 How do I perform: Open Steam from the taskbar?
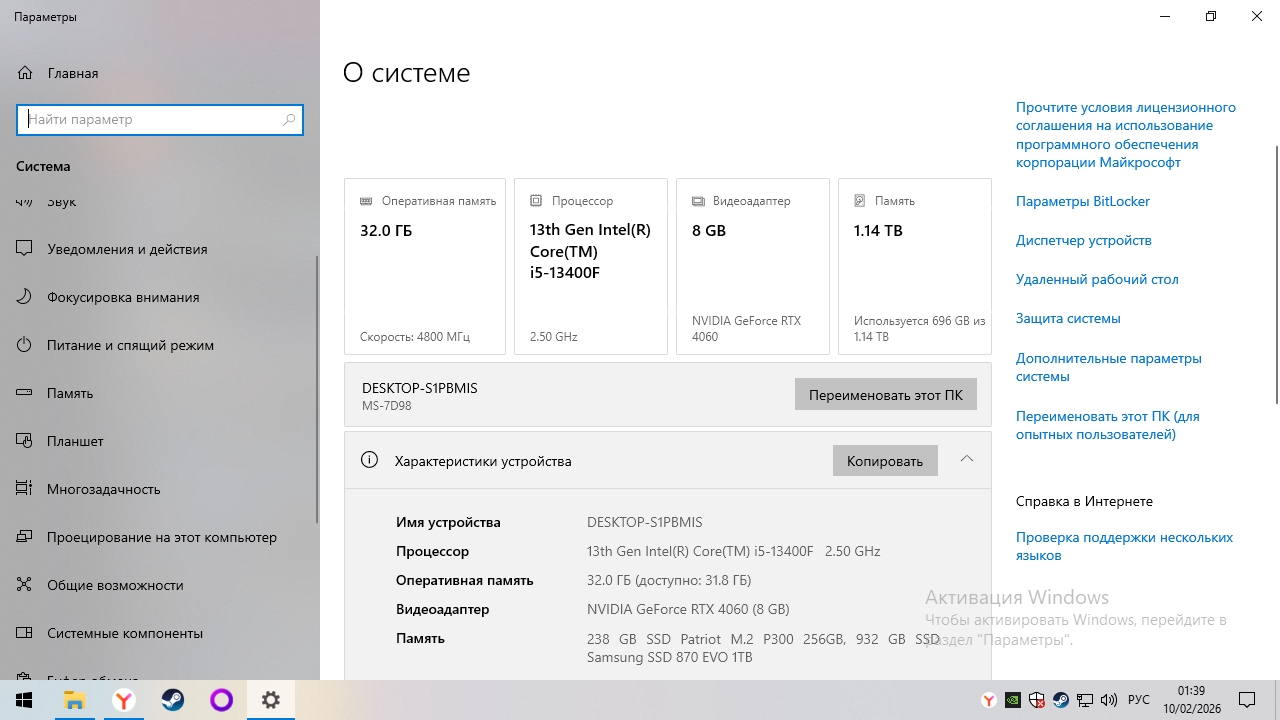pos(172,700)
